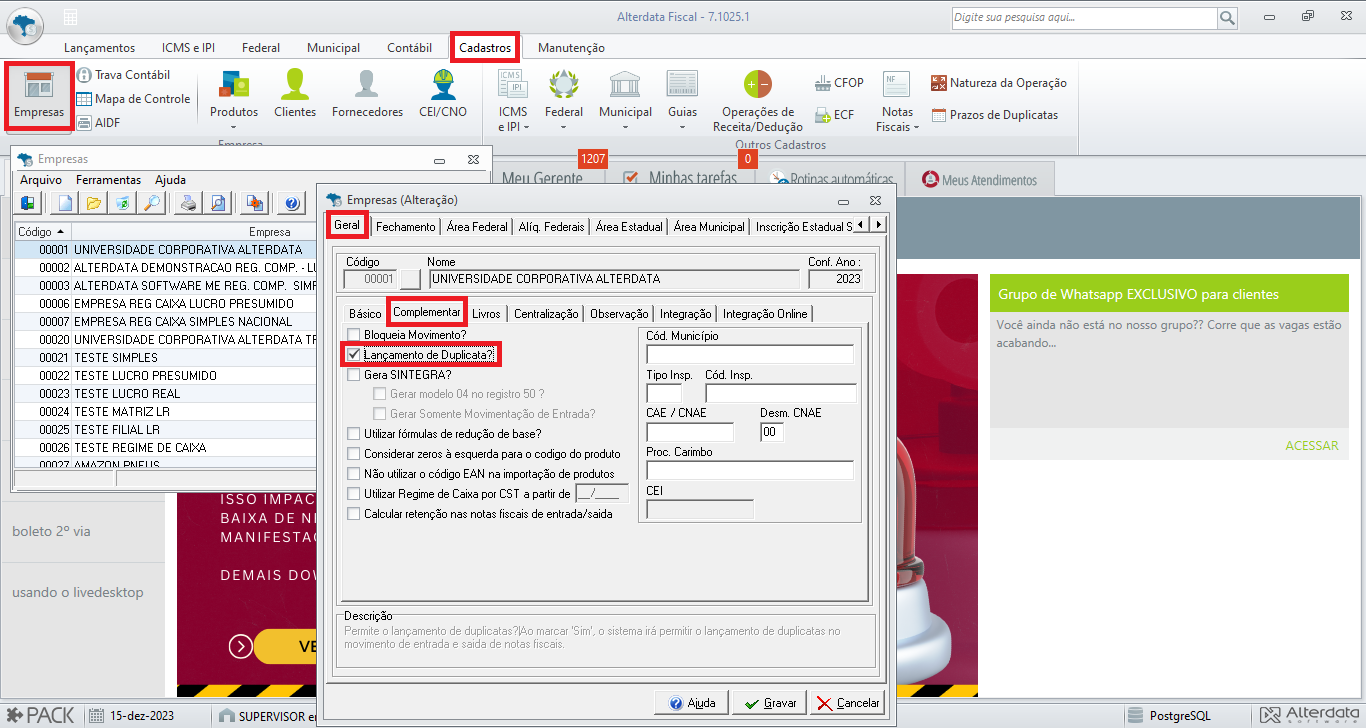
Task: Click the new blank record icon in Empresas window
Action: point(65,203)
